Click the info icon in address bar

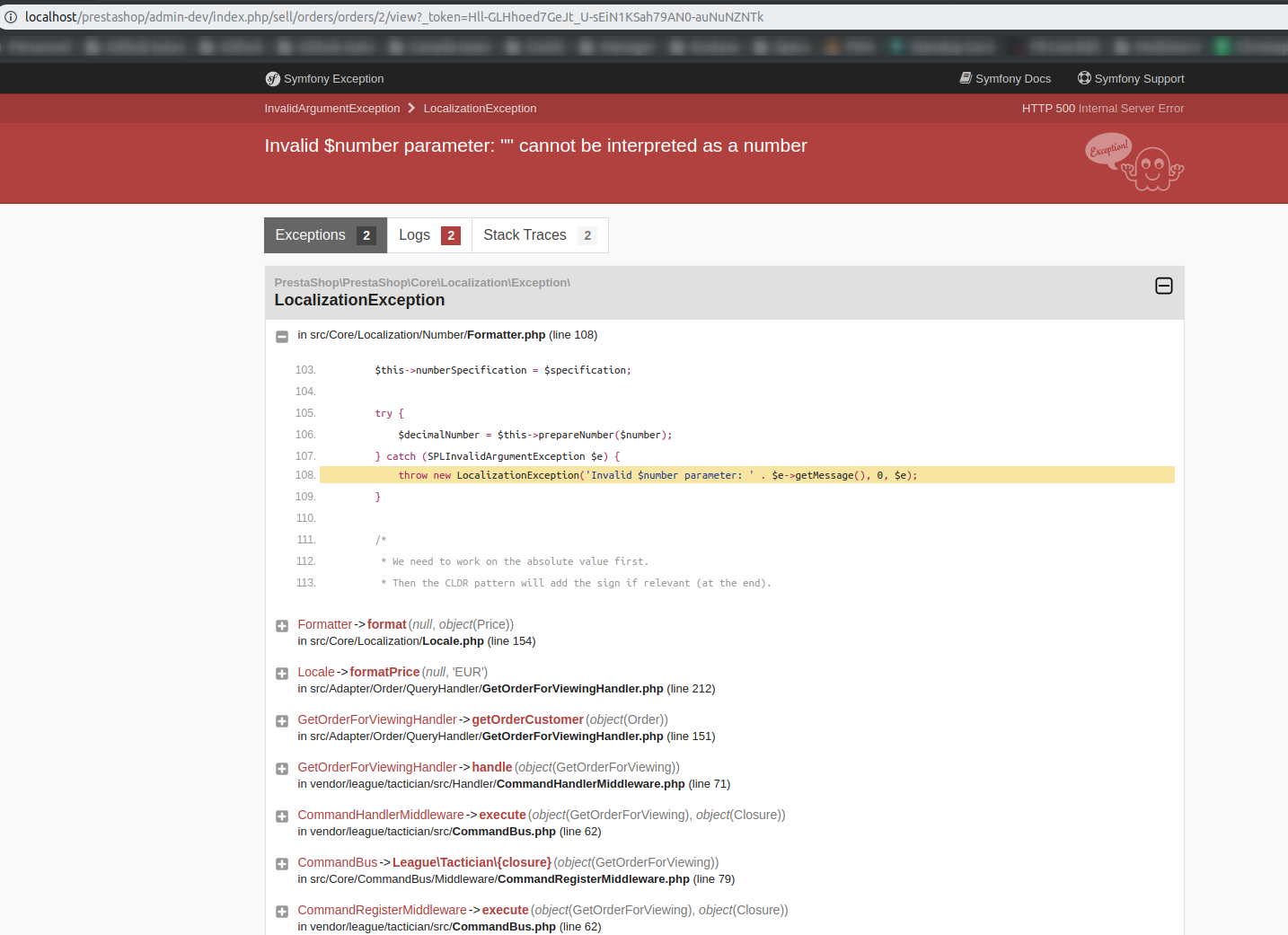pos(11,17)
